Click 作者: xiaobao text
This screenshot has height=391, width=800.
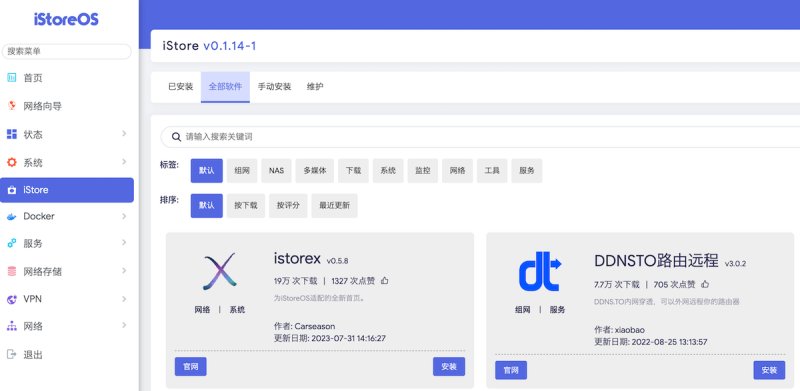(619, 330)
